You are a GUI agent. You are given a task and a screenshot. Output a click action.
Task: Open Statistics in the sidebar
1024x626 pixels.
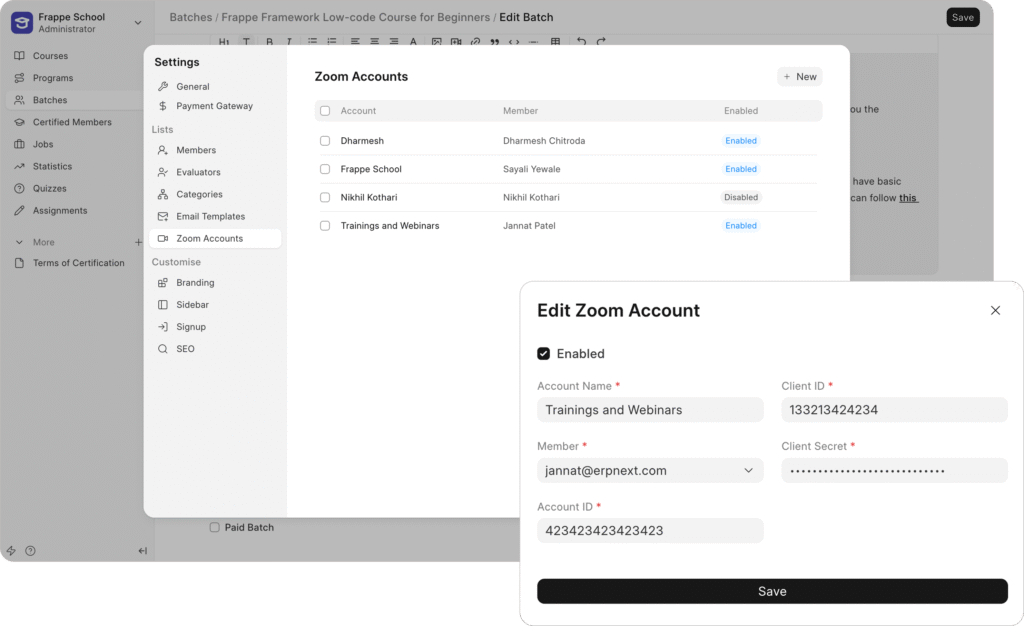point(52,166)
